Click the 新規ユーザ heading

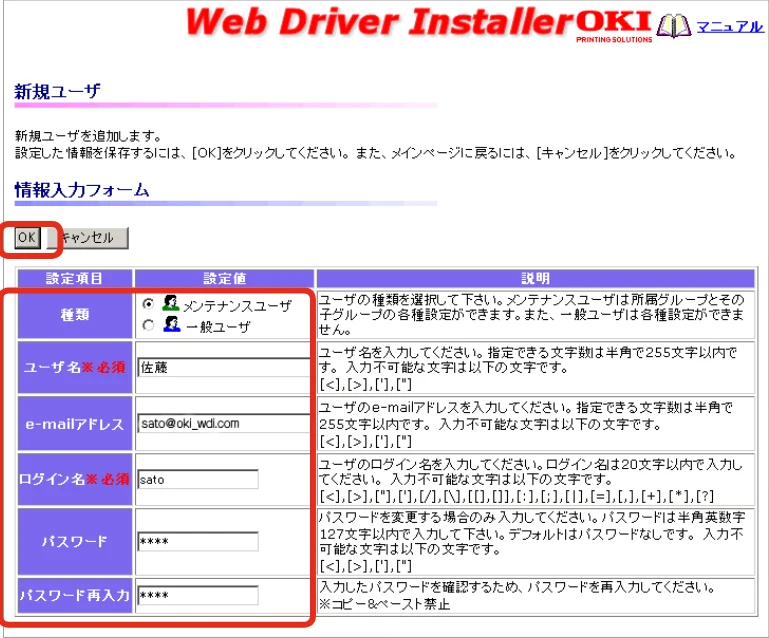pyautogui.click(x=57, y=91)
